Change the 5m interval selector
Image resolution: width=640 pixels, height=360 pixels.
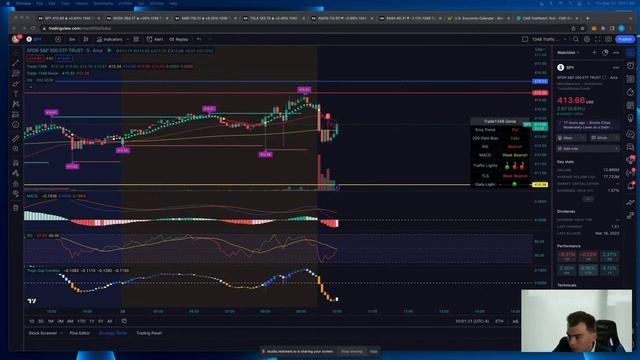point(72,39)
